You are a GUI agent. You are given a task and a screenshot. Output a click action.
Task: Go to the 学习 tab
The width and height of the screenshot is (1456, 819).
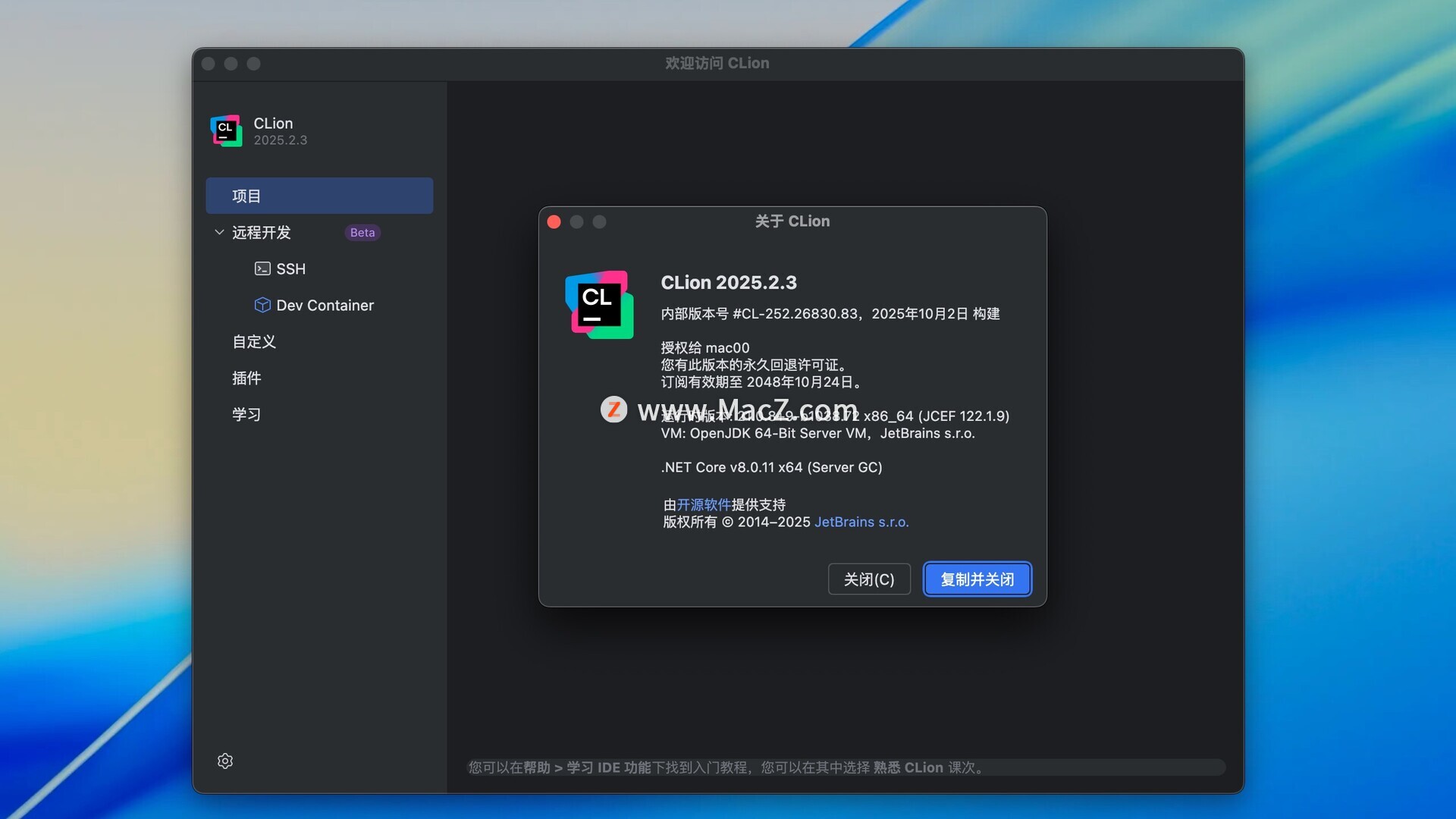pos(246,414)
